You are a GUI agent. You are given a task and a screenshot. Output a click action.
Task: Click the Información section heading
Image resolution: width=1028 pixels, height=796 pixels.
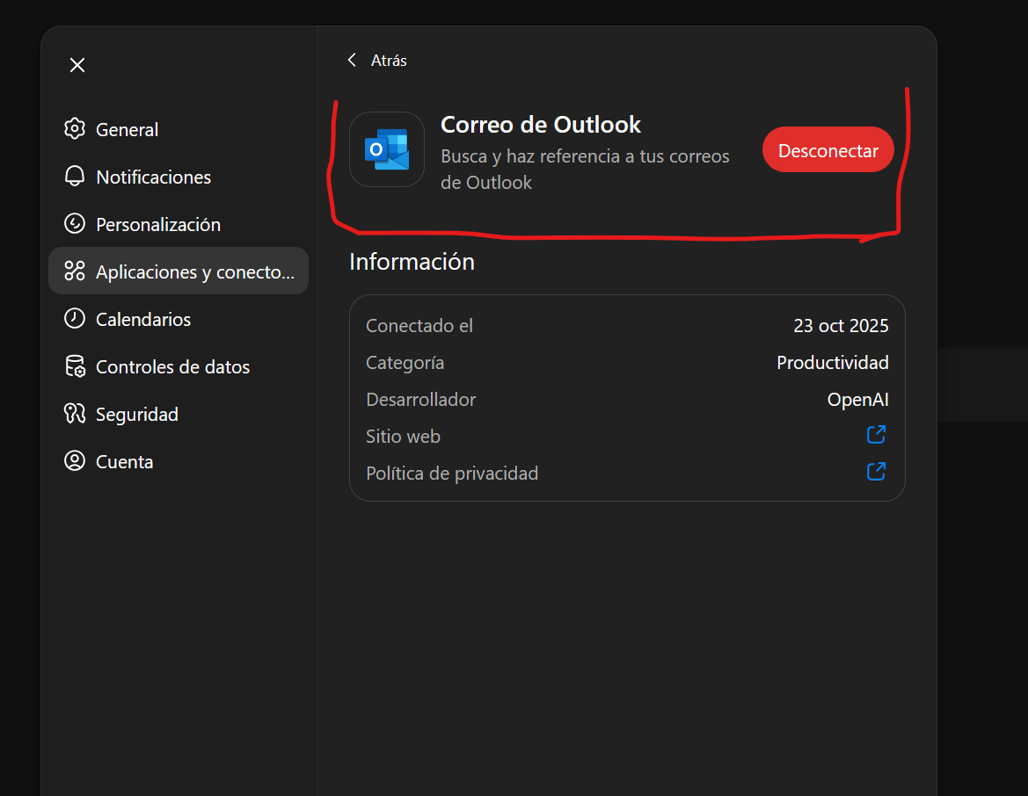[x=411, y=262]
